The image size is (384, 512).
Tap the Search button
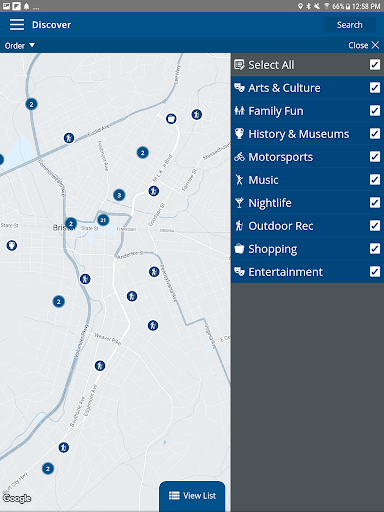point(349,25)
